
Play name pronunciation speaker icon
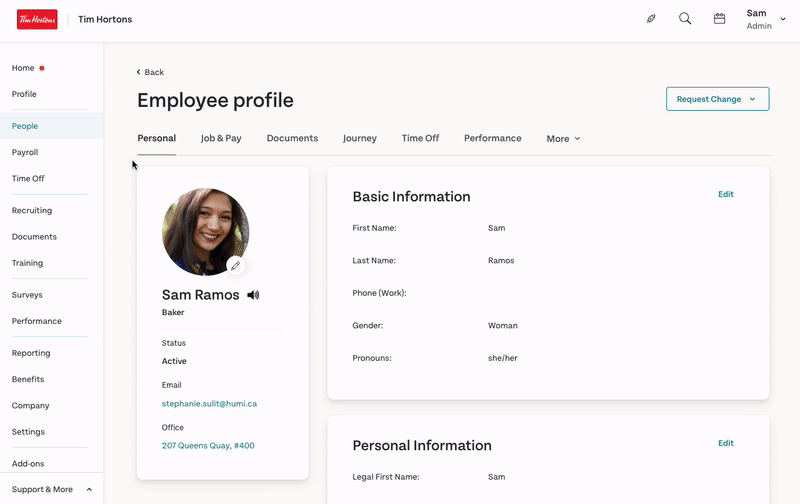pyautogui.click(x=253, y=295)
